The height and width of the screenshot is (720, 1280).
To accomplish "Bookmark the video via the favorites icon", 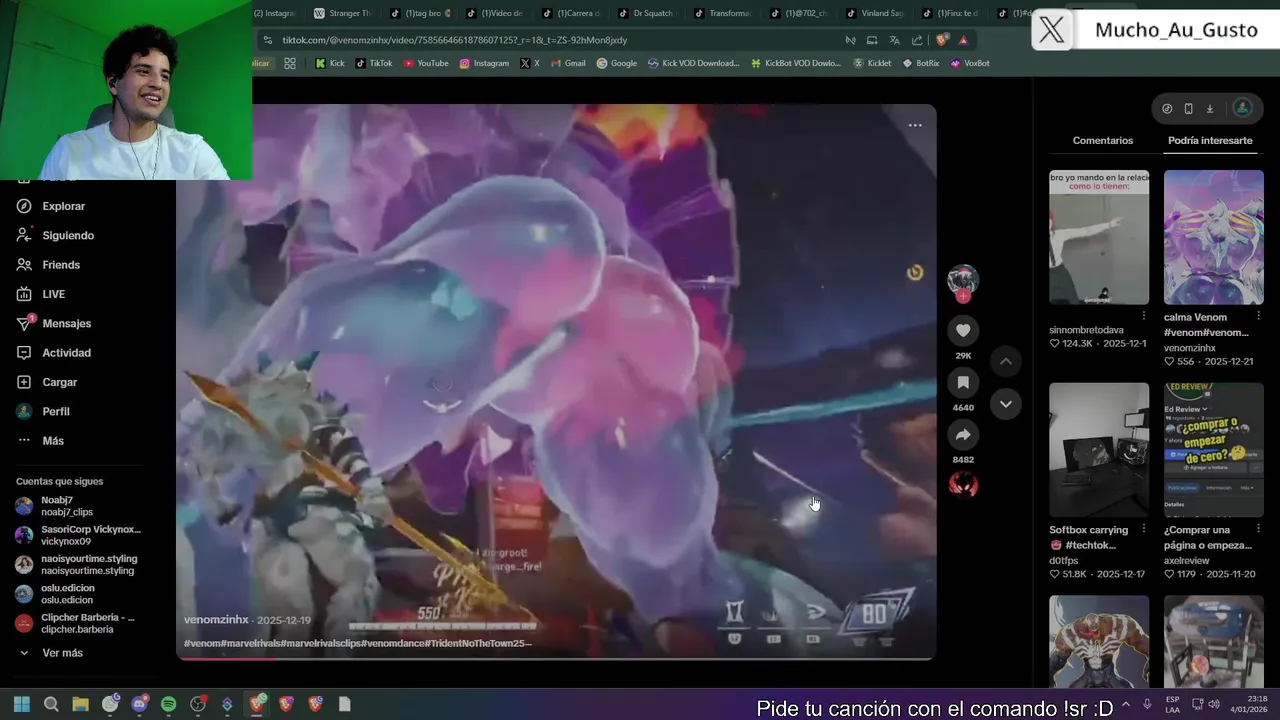I will click(x=963, y=383).
